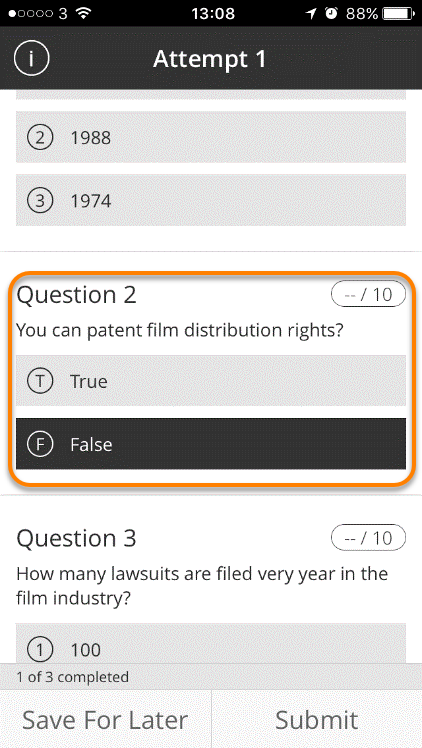Tap the circled T icon

pyautogui.click(x=40, y=381)
